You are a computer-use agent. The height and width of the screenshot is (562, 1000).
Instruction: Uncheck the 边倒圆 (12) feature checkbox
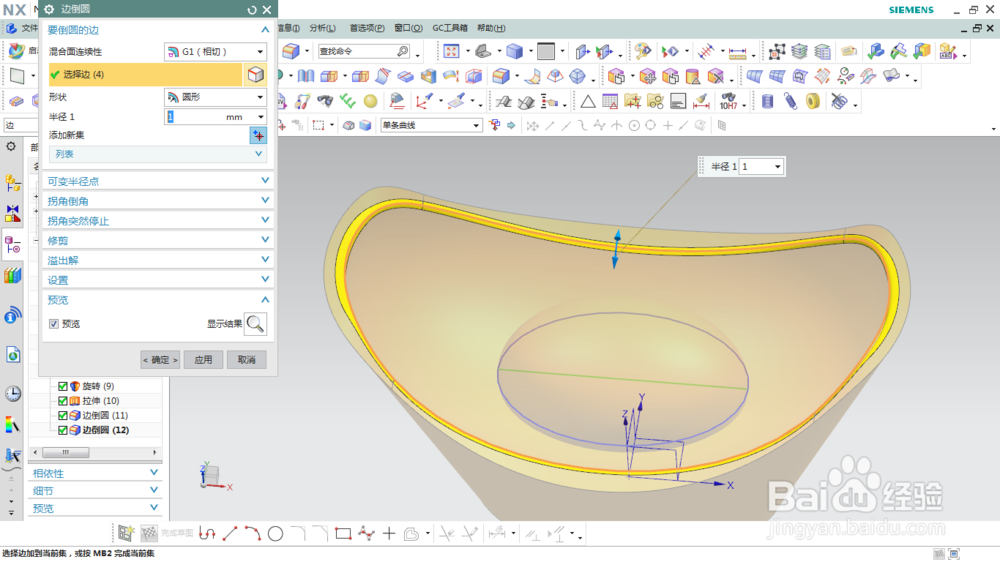click(x=62, y=430)
